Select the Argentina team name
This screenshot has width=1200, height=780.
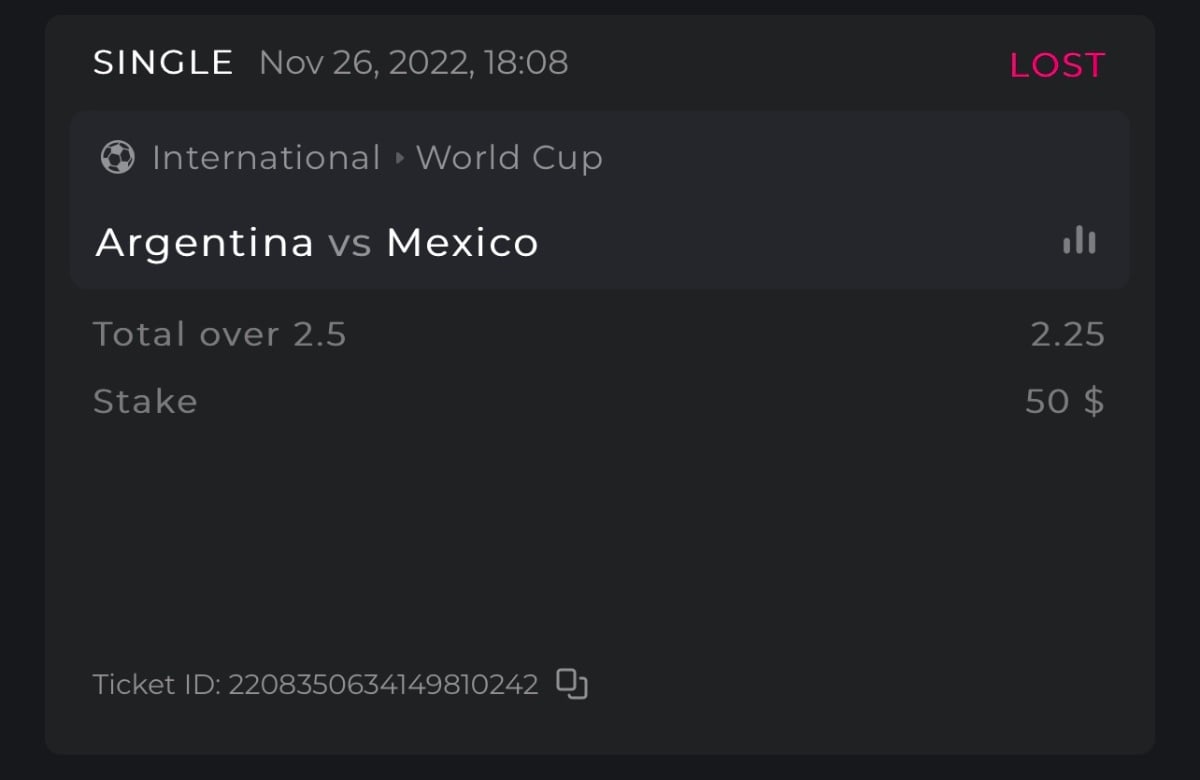(x=204, y=243)
